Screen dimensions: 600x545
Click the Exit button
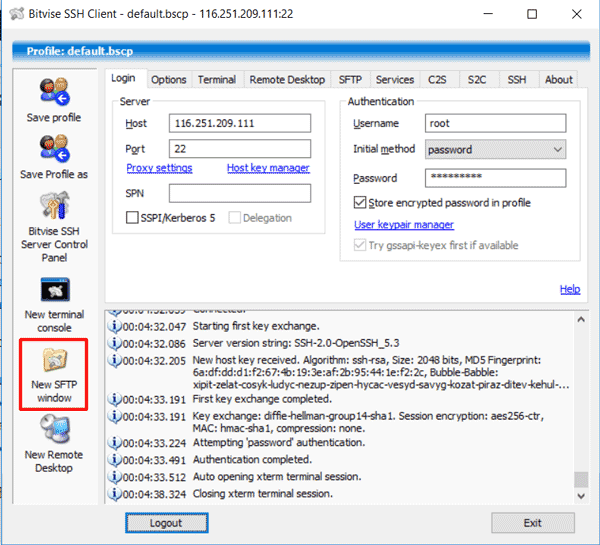click(x=533, y=523)
